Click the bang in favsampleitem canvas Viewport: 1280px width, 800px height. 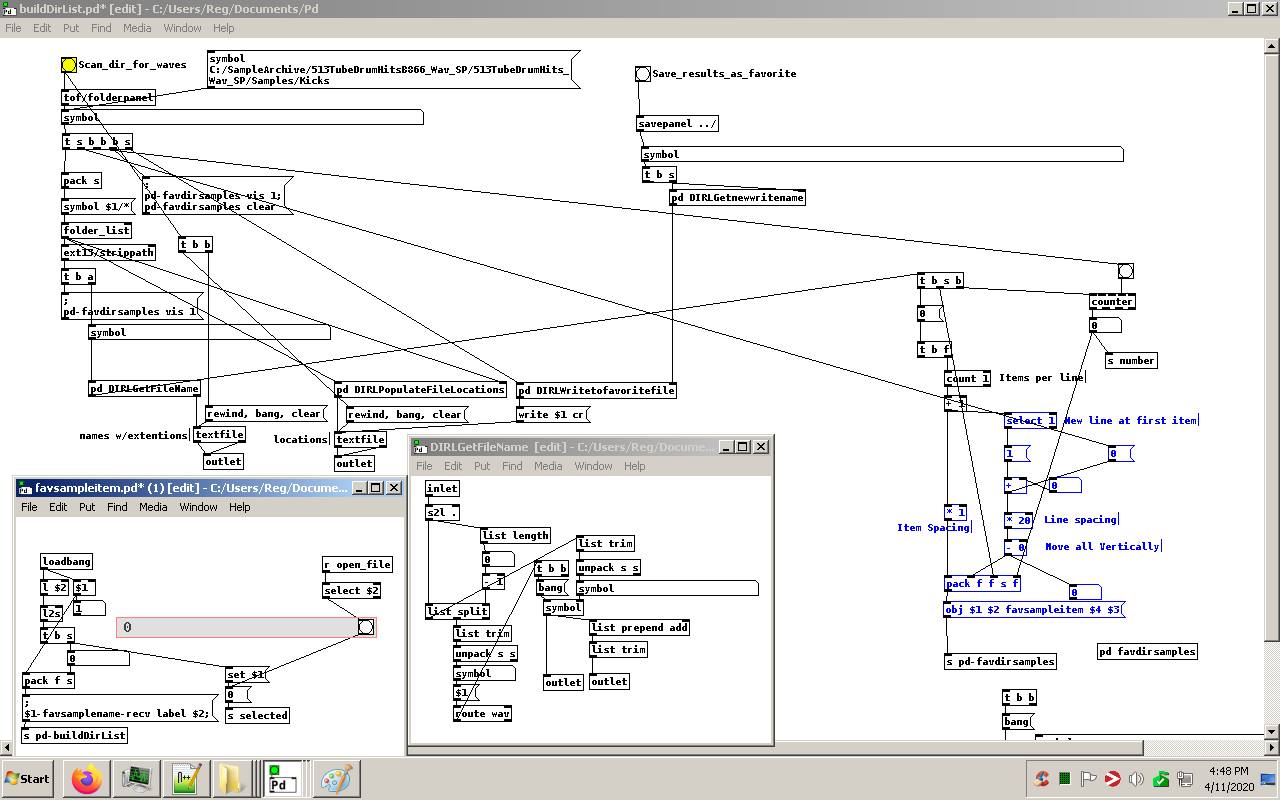366,627
